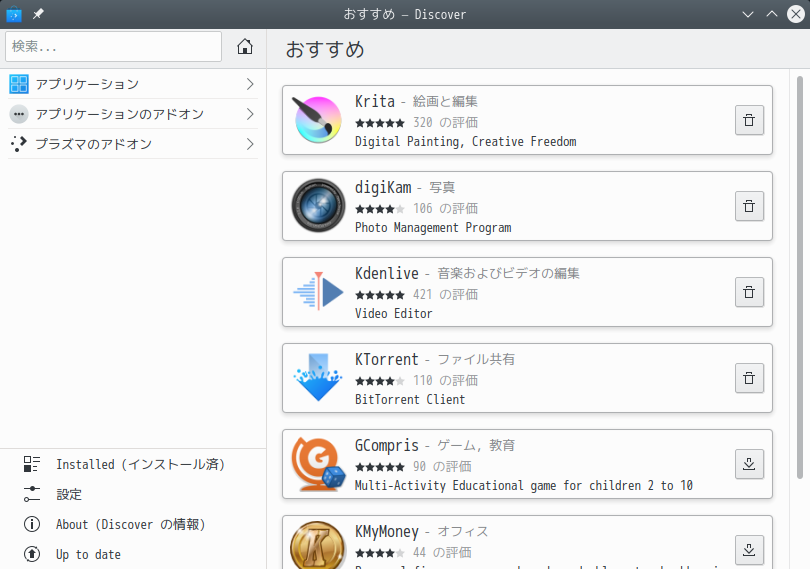810x569 pixels.
Task: Click the About info circle icon
Action: [x=32, y=524]
